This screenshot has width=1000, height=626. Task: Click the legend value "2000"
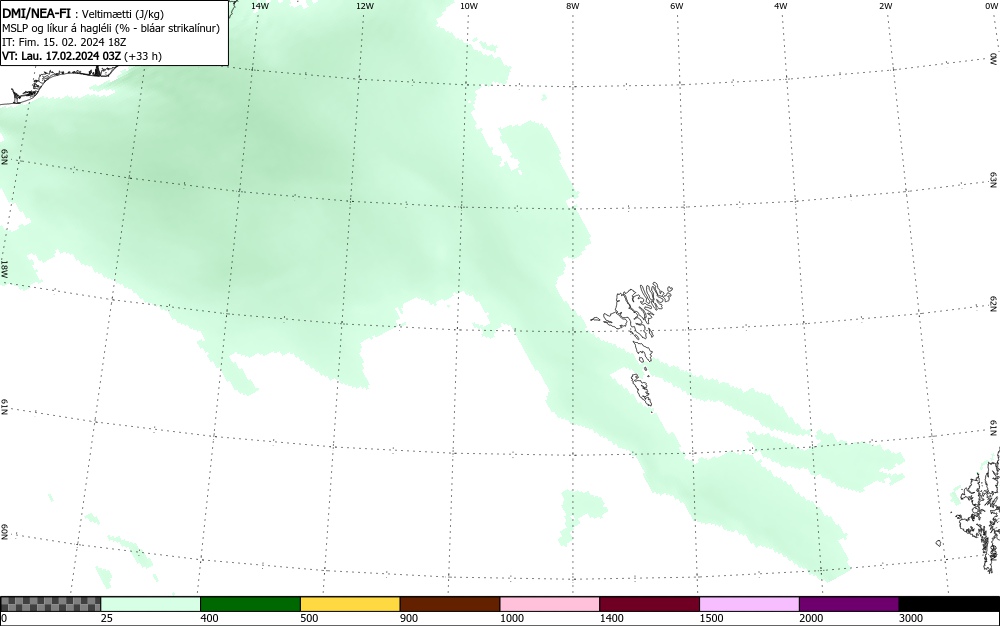pos(811,618)
